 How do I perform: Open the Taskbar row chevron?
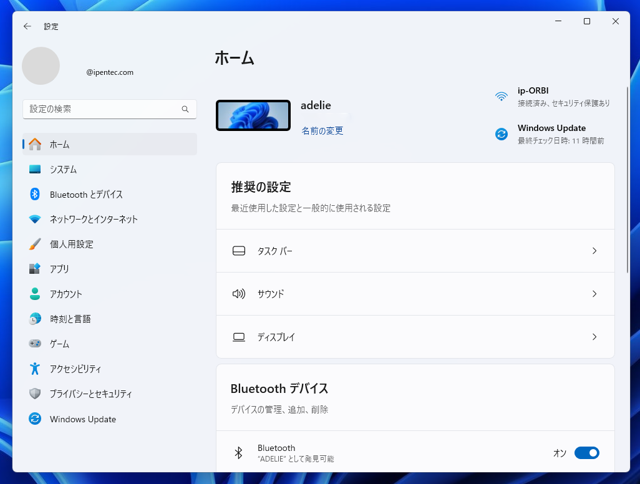(594, 251)
